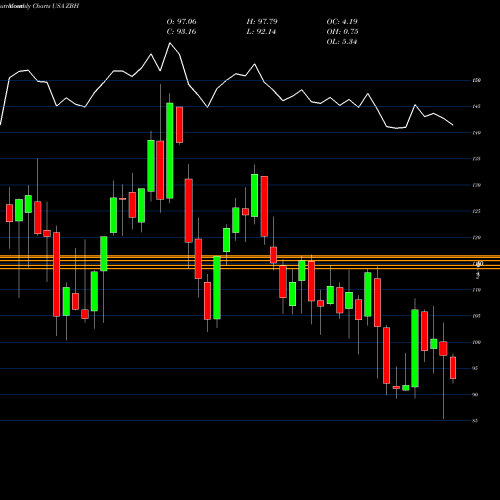Click the highest peak of the white line
Viewport: 500px width, 500px height.
pyautogui.click(x=170, y=43)
